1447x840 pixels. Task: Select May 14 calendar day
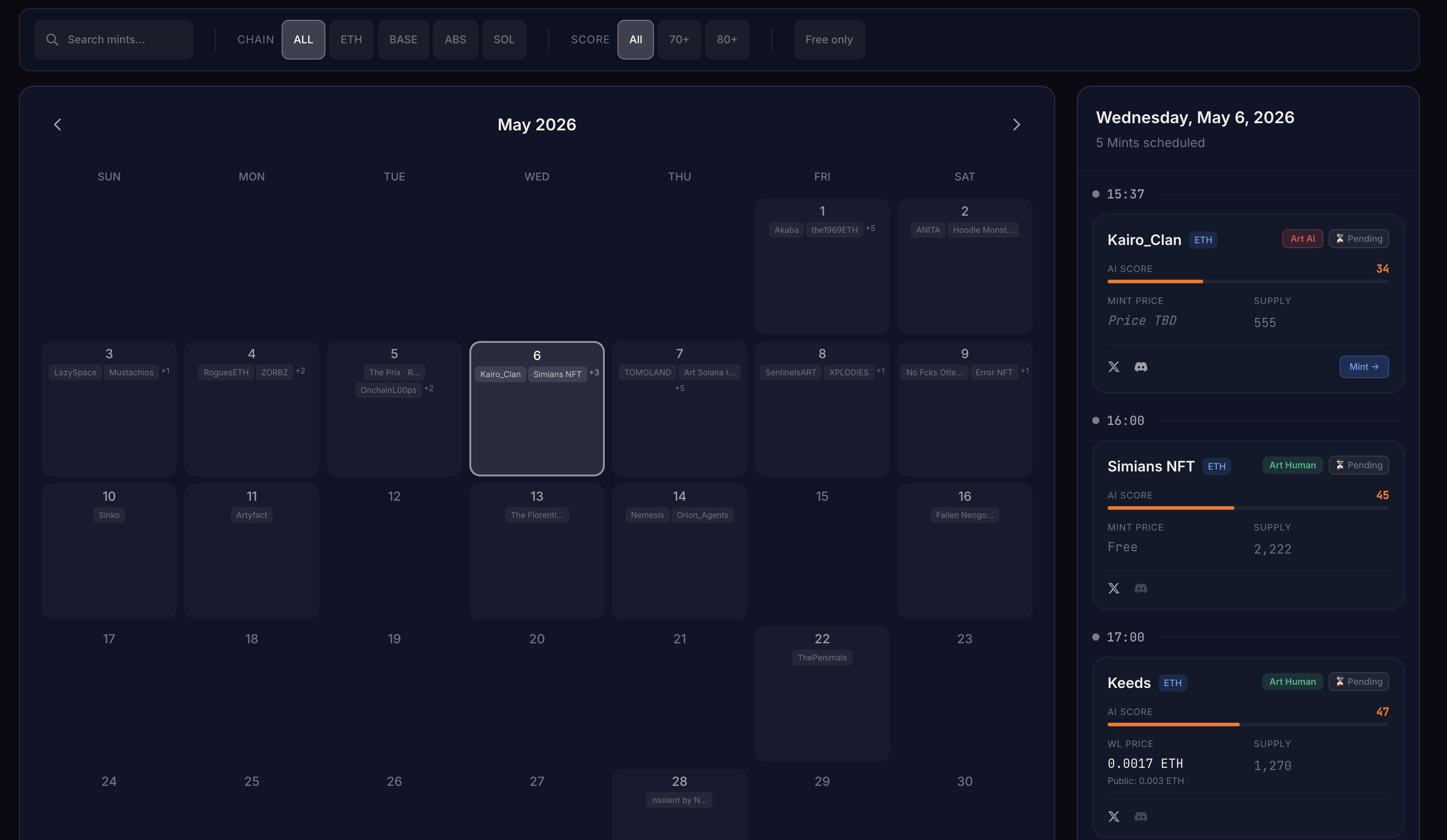pyautogui.click(x=679, y=551)
